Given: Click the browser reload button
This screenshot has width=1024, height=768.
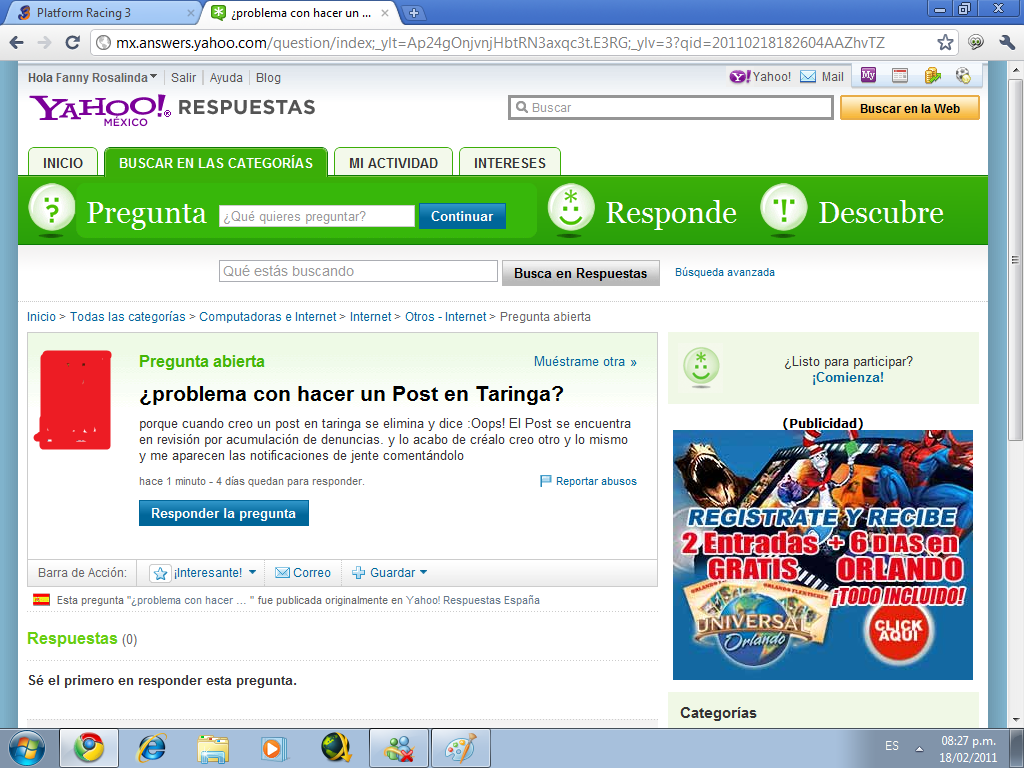Looking at the screenshot, I should pyautogui.click(x=72, y=43).
